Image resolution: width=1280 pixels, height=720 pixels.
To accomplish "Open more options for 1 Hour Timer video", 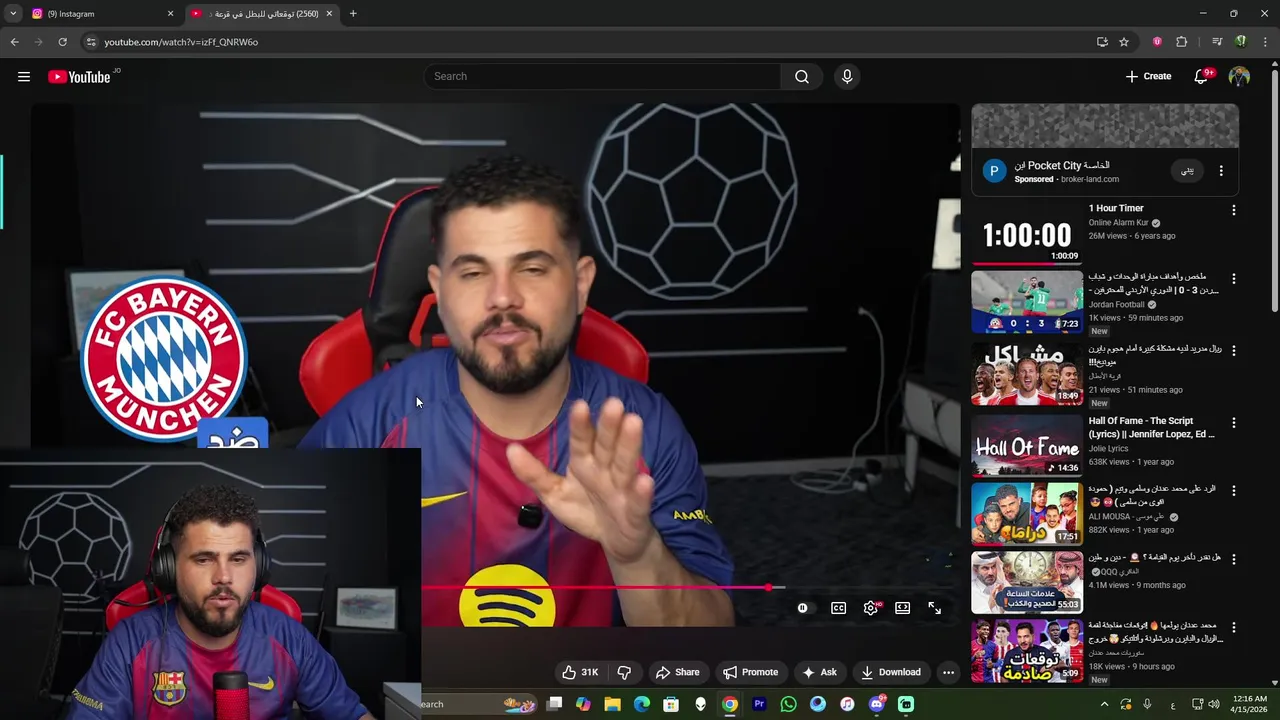I will pos(1233,210).
